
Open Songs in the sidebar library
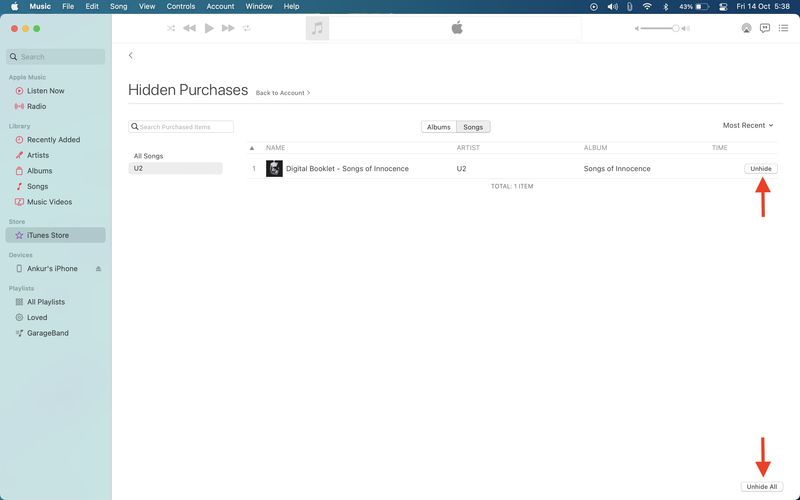pos(37,186)
